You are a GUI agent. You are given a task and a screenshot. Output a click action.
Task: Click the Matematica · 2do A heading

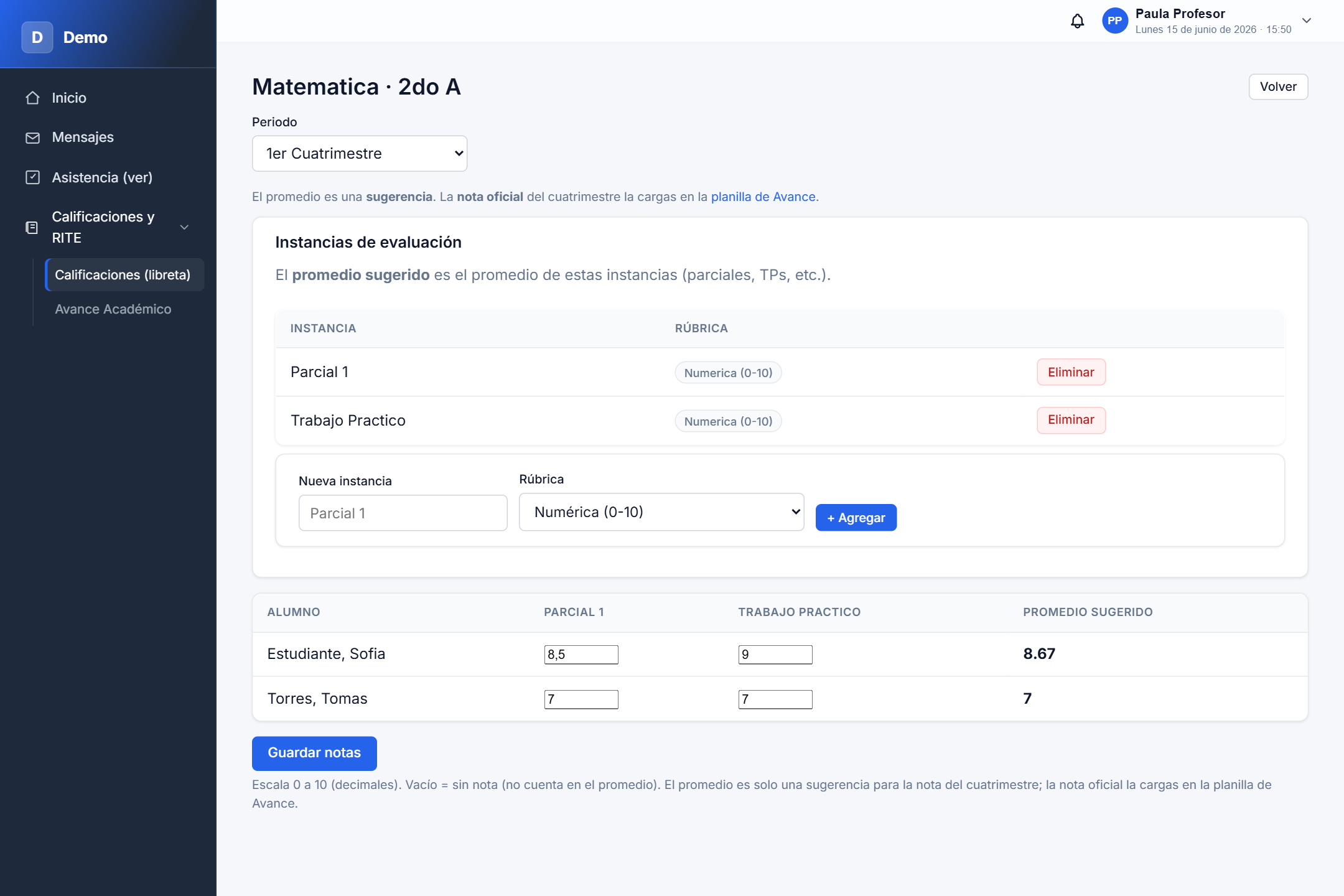[357, 87]
